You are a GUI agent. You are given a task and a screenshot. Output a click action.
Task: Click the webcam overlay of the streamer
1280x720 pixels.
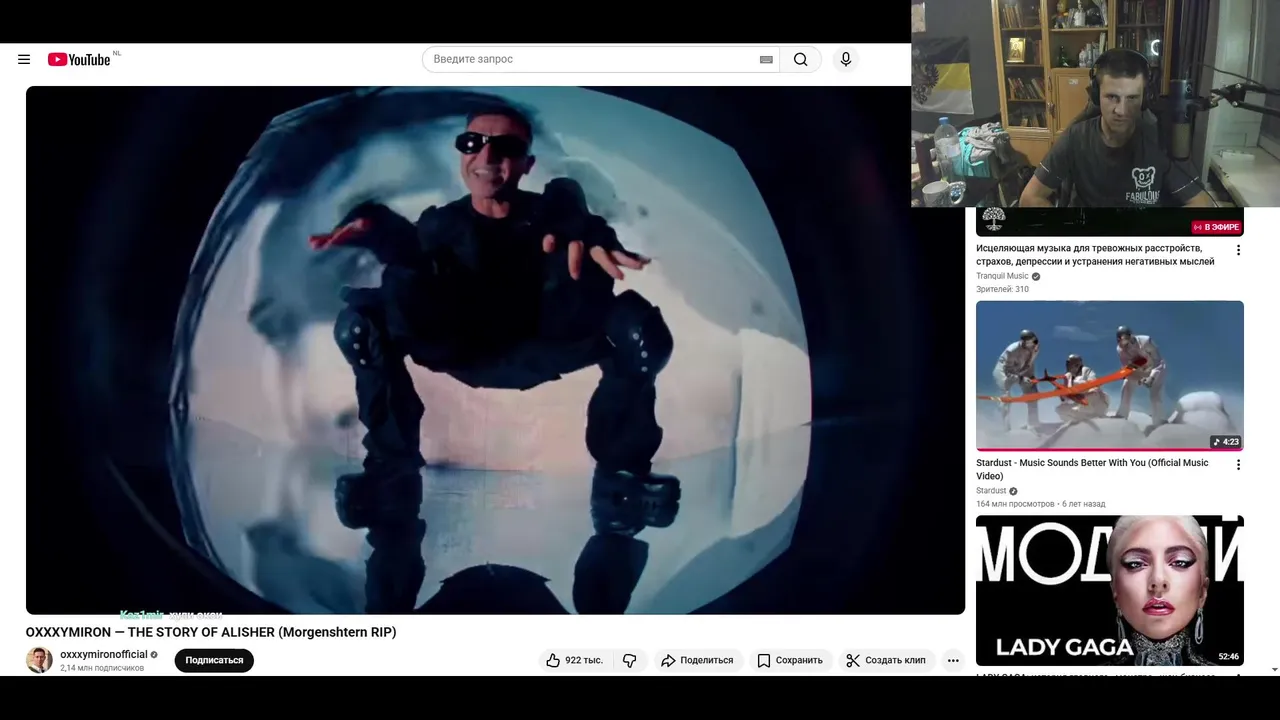pos(1095,103)
